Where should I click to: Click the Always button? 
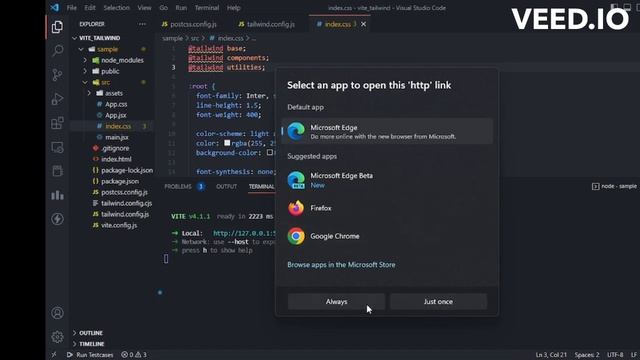click(336, 302)
